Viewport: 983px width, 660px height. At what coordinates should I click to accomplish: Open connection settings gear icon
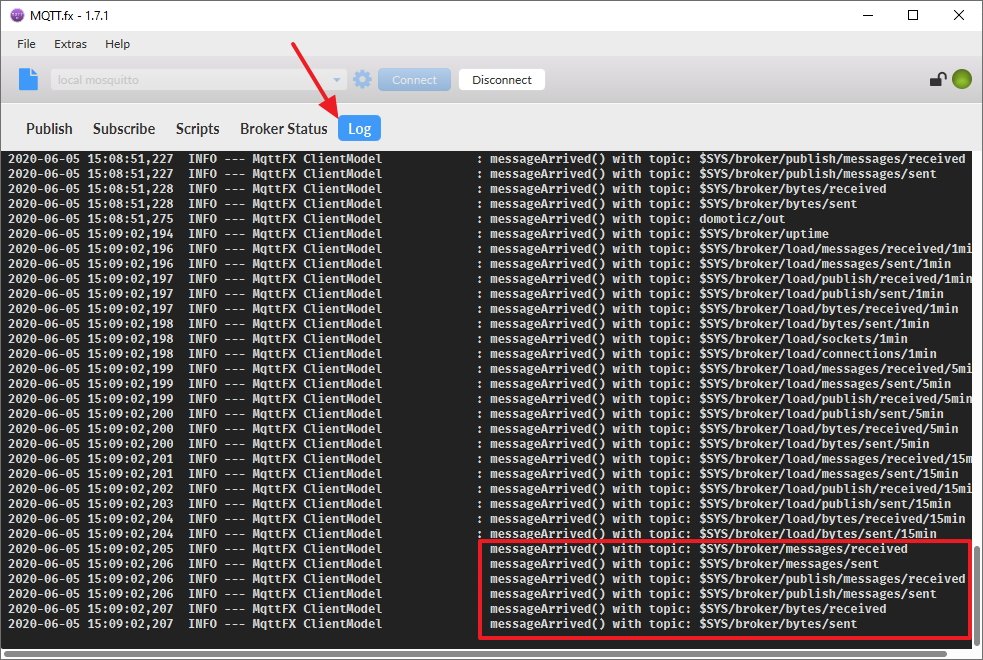pyautogui.click(x=362, y=80)
